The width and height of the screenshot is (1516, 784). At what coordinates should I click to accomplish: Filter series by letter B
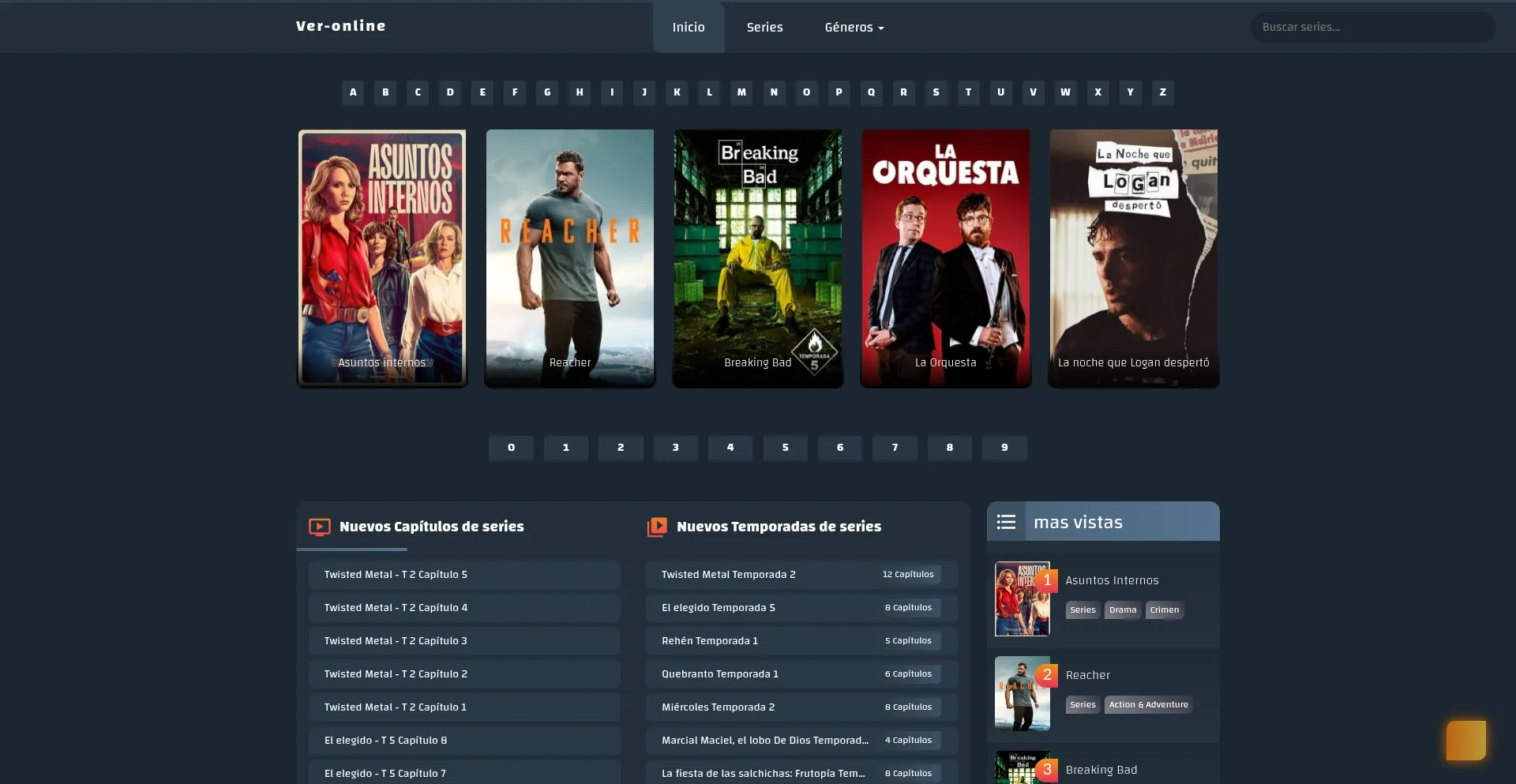click(385, 92)
